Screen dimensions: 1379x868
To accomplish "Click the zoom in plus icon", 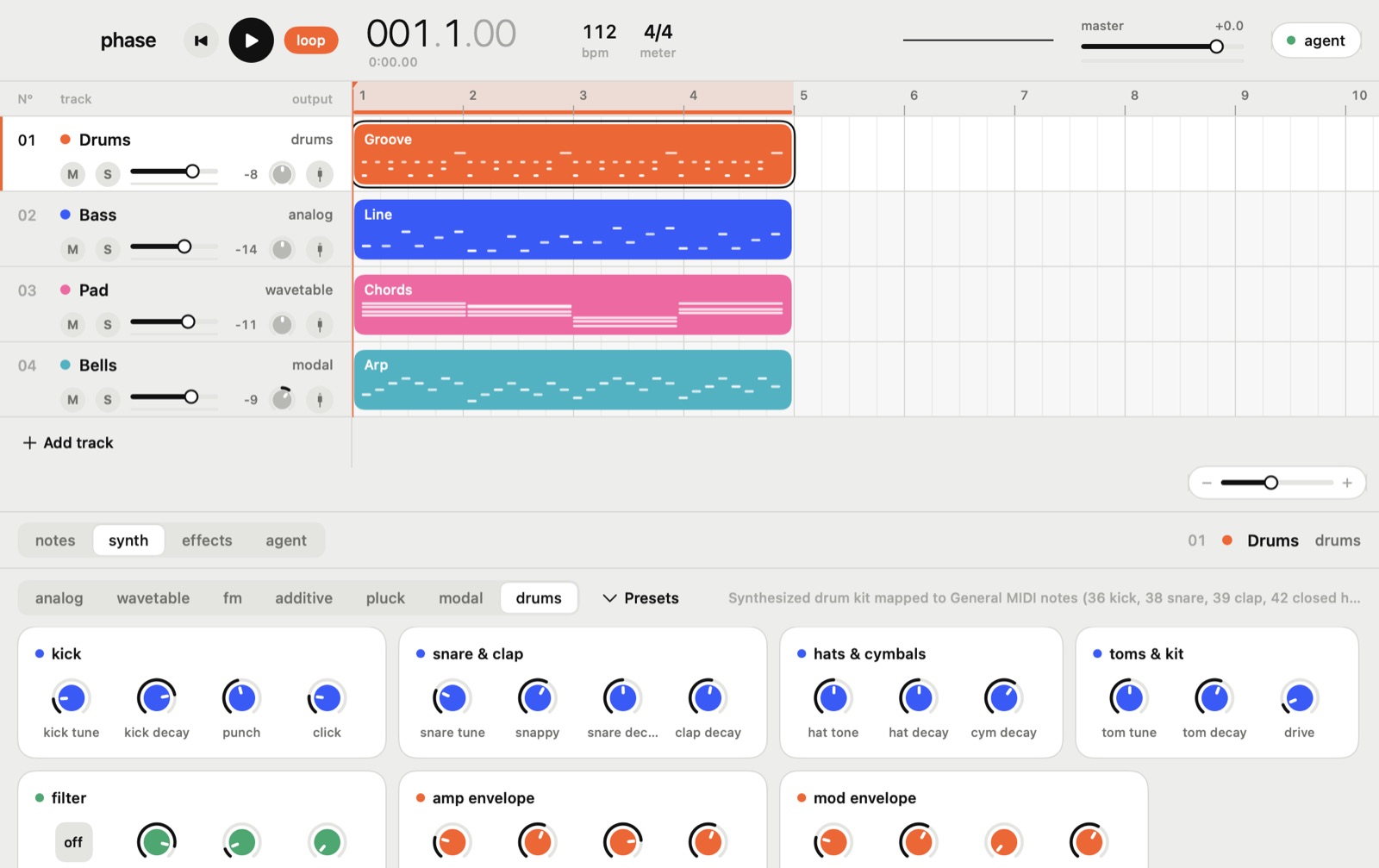I will (x=1347, y=483).
